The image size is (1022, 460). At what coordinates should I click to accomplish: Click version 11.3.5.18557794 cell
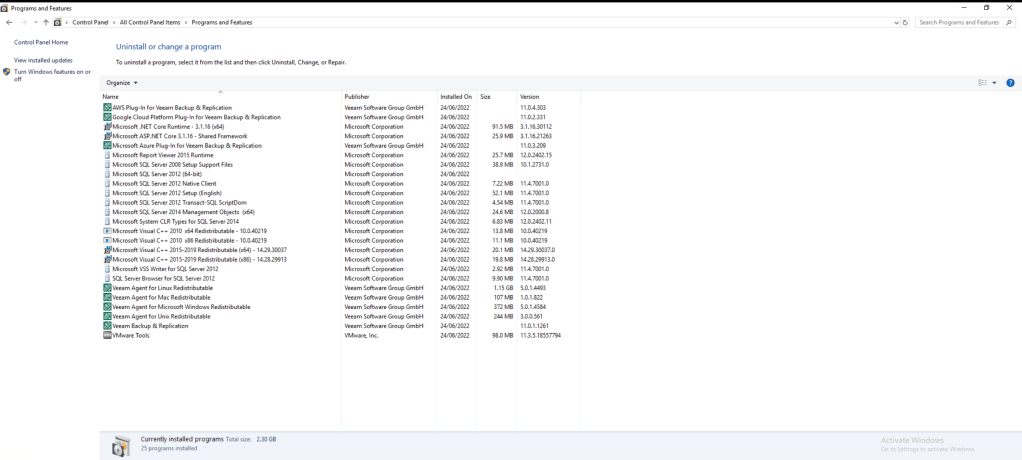click(x=540, y=336)
